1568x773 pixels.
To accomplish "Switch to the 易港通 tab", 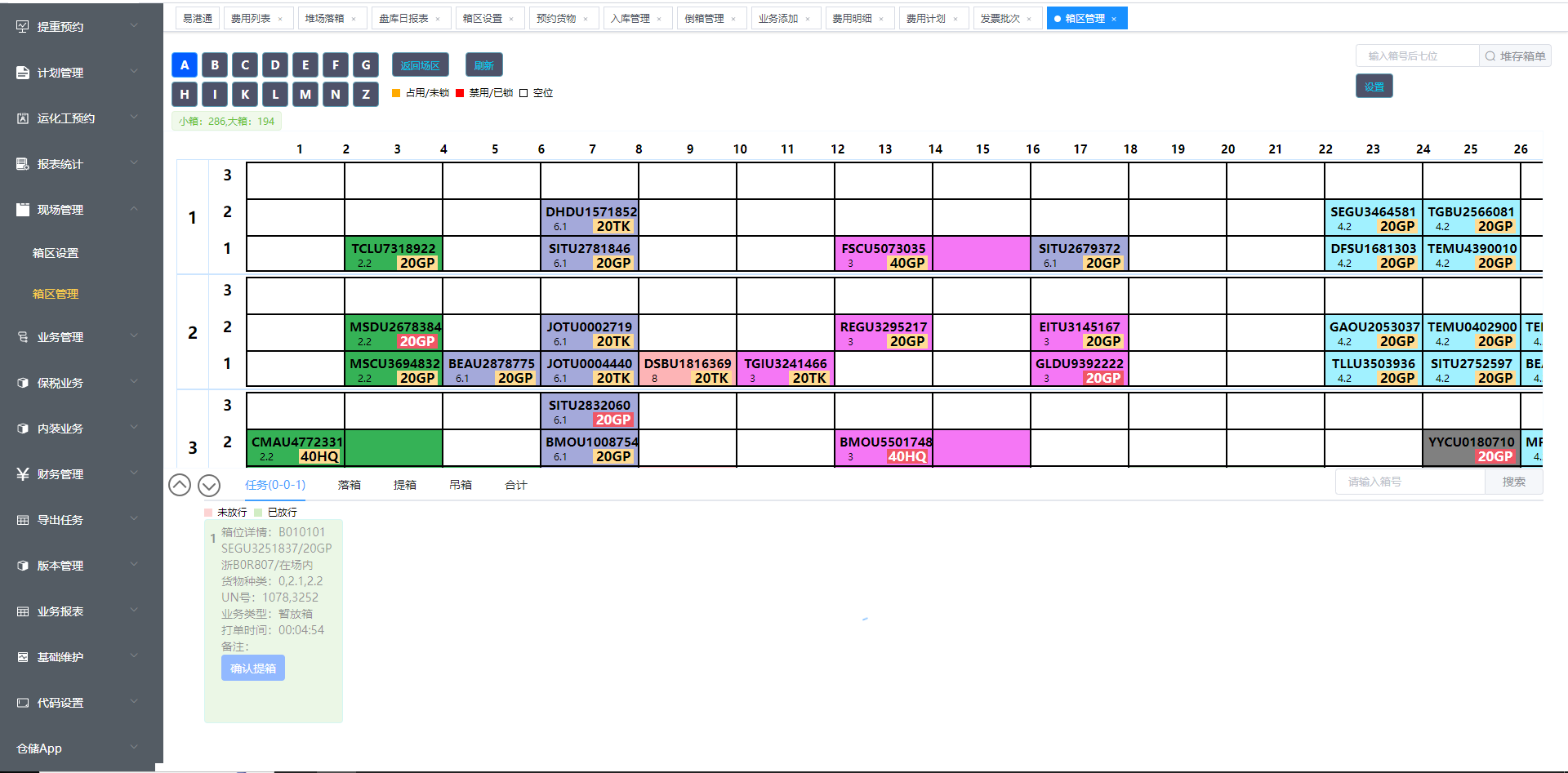I will pyautogui.click(x=198, y=19).
